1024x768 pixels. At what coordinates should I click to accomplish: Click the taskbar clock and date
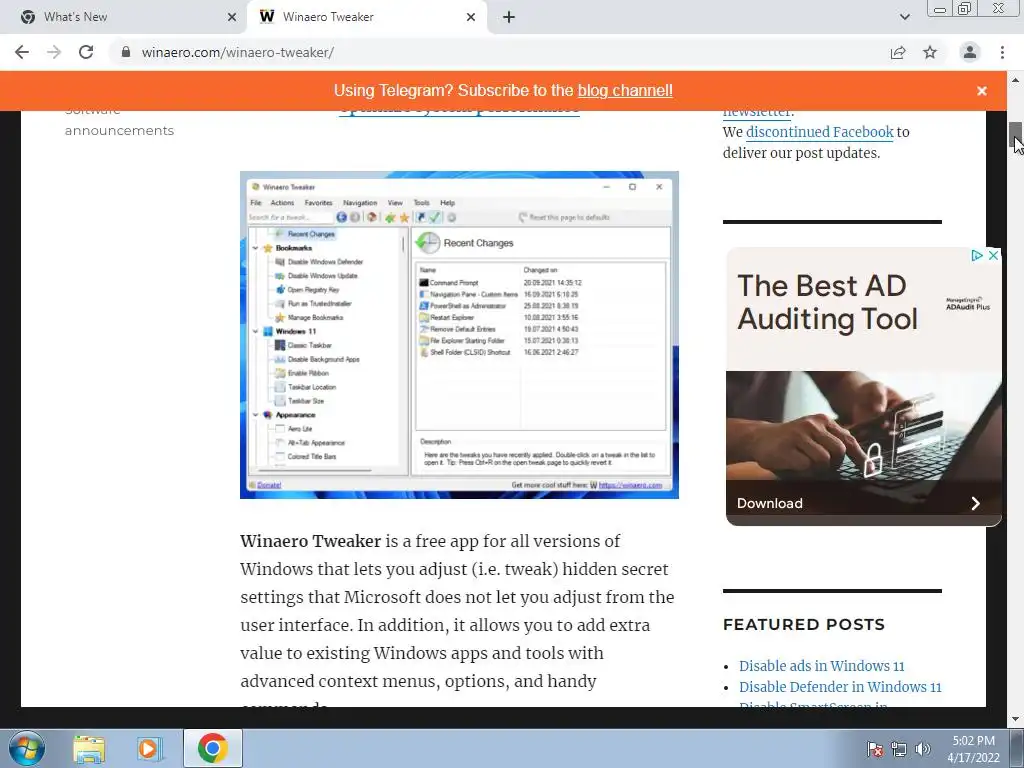point(973,749)
